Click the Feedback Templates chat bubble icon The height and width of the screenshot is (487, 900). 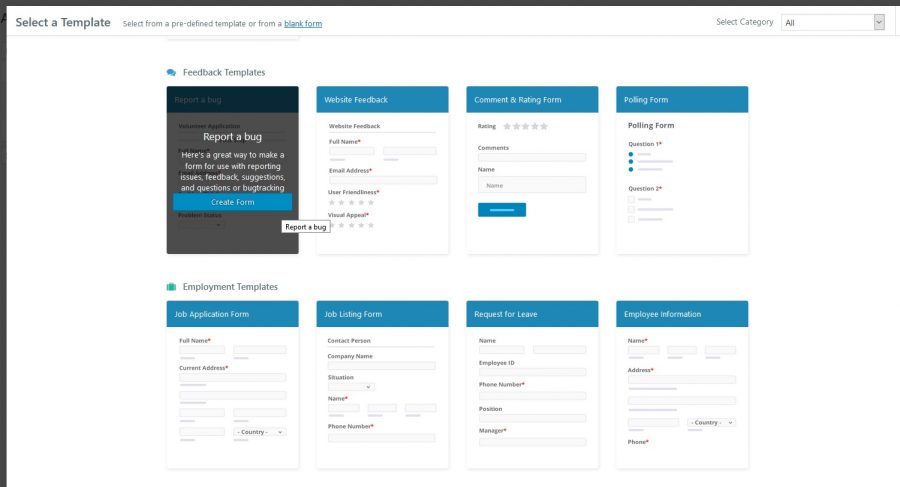point(171,72)
